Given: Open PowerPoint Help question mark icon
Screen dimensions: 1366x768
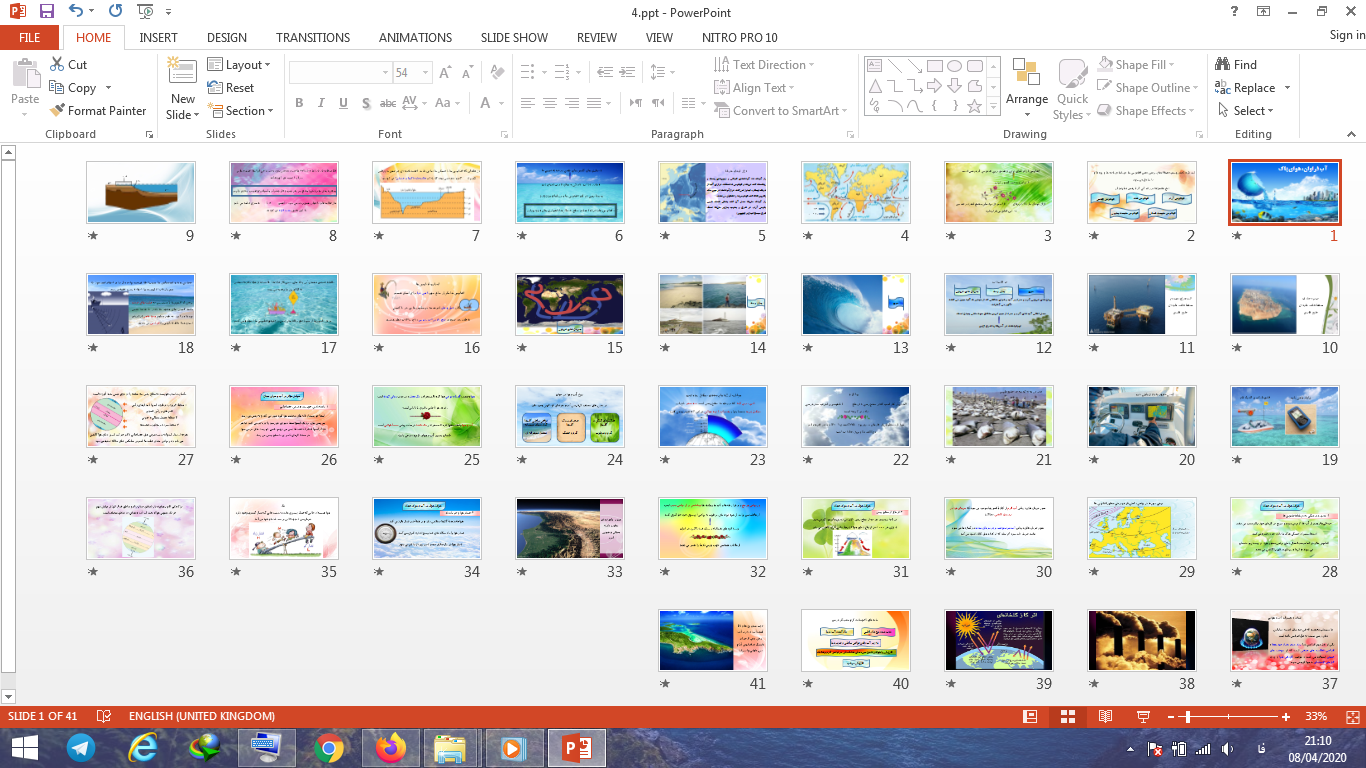Looking at the screenshot, I should [x=1235, y=12].
